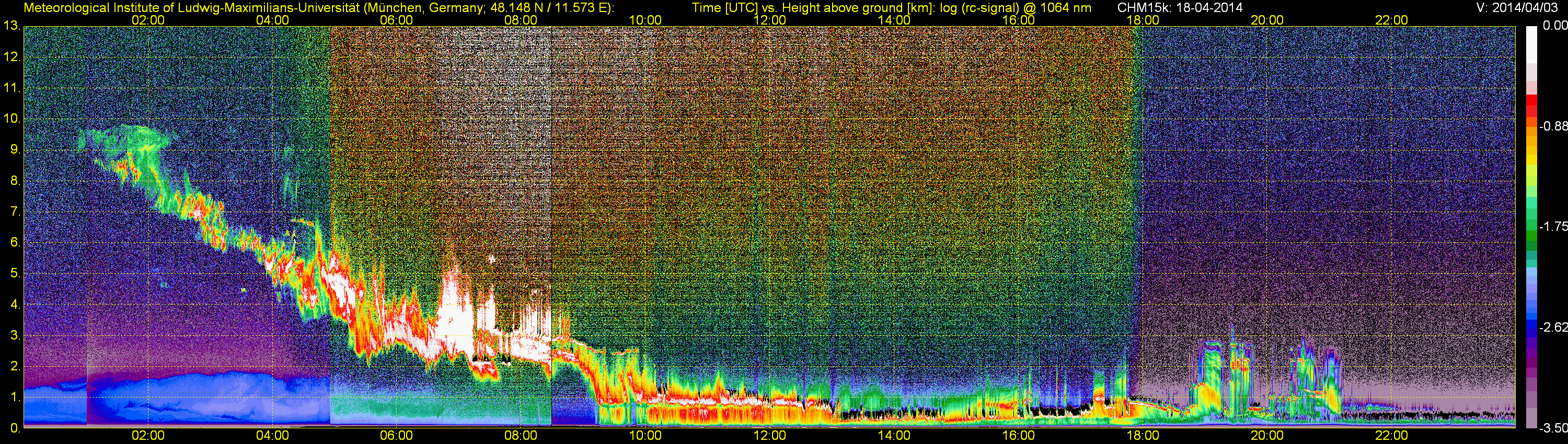Click the 02:00 label on the bottom time axis

tap(148, 436)
